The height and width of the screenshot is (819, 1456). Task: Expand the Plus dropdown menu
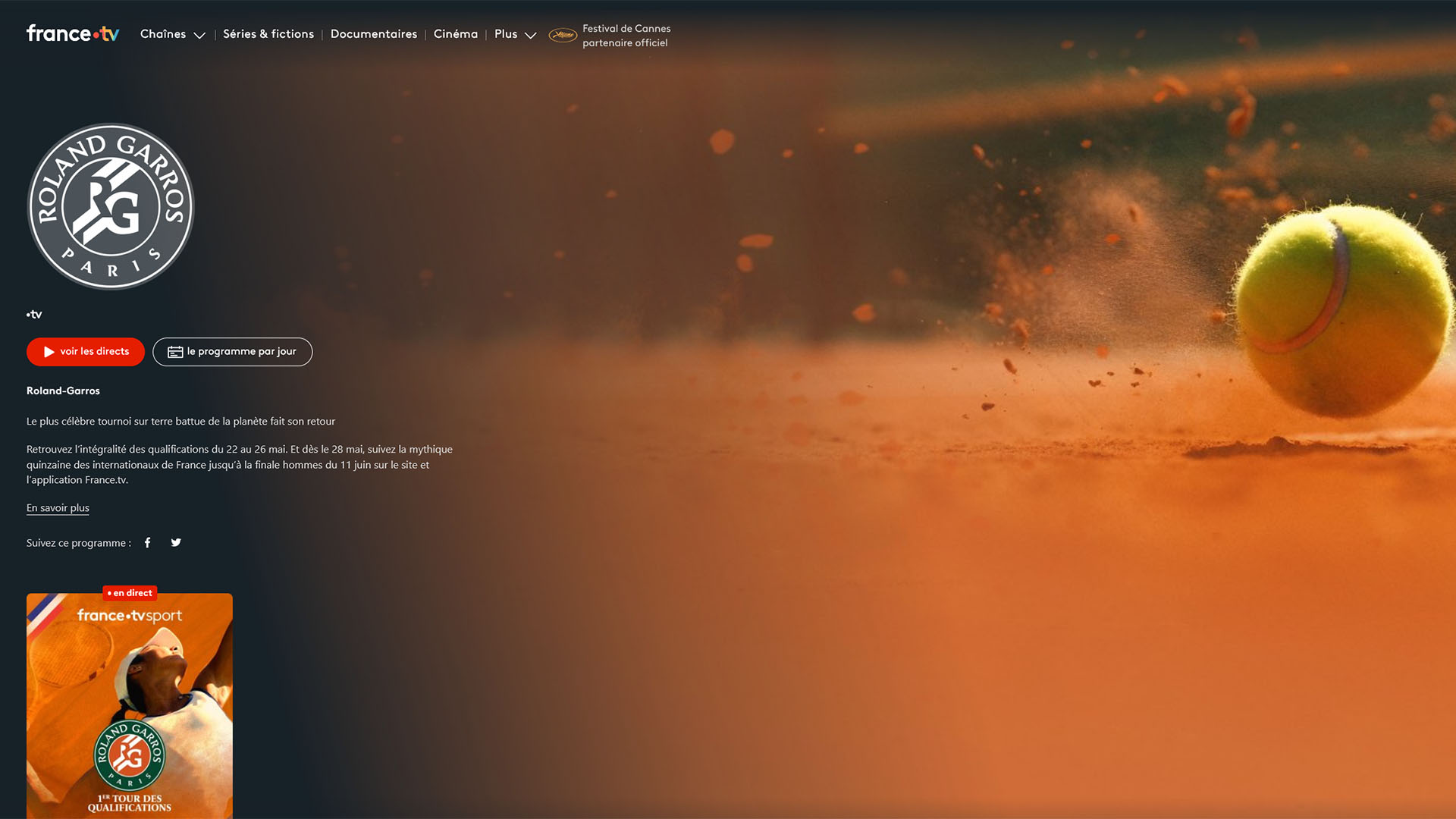click(x=516, y=34)
